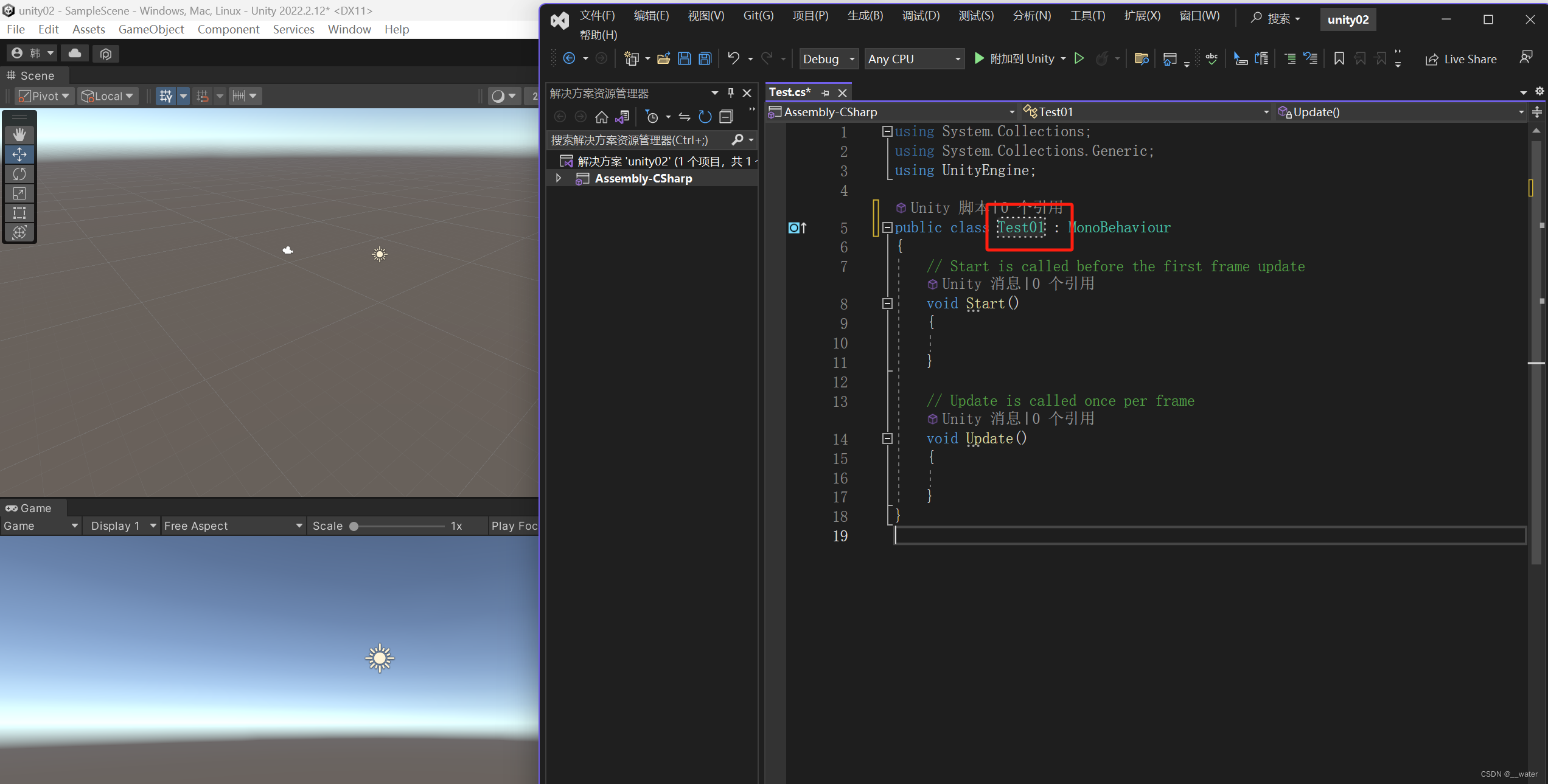
Task: Open the Any CPU platform dropdown
Action: coord(914,58)
